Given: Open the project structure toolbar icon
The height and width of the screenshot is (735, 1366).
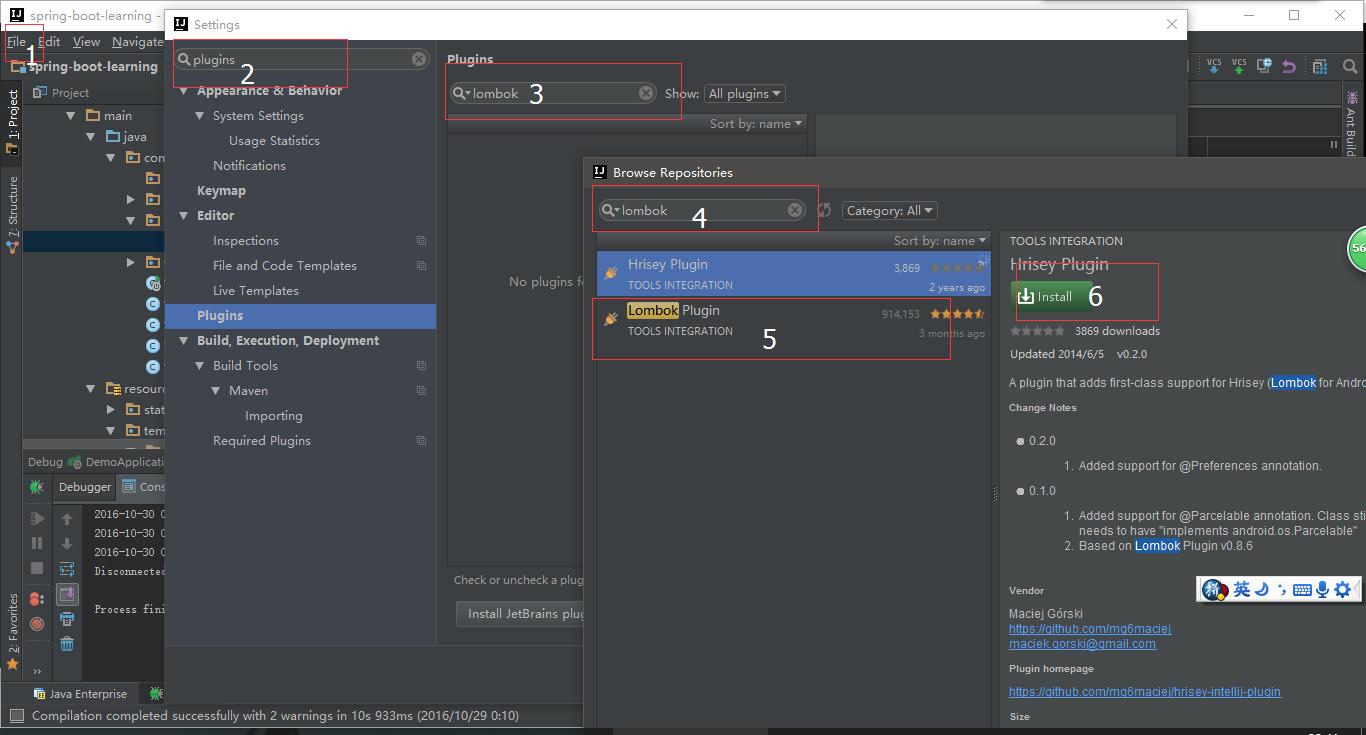Looking at the screenshot, I should point(1320,66).
